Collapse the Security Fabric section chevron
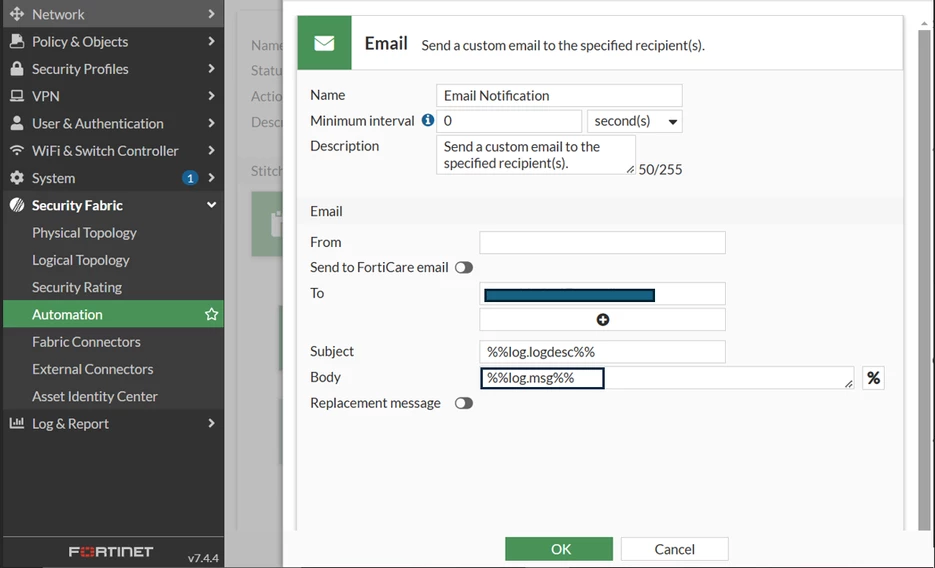The height and width of the screenshot is (568, 935). pyautogui.click(x=211, y=205)
